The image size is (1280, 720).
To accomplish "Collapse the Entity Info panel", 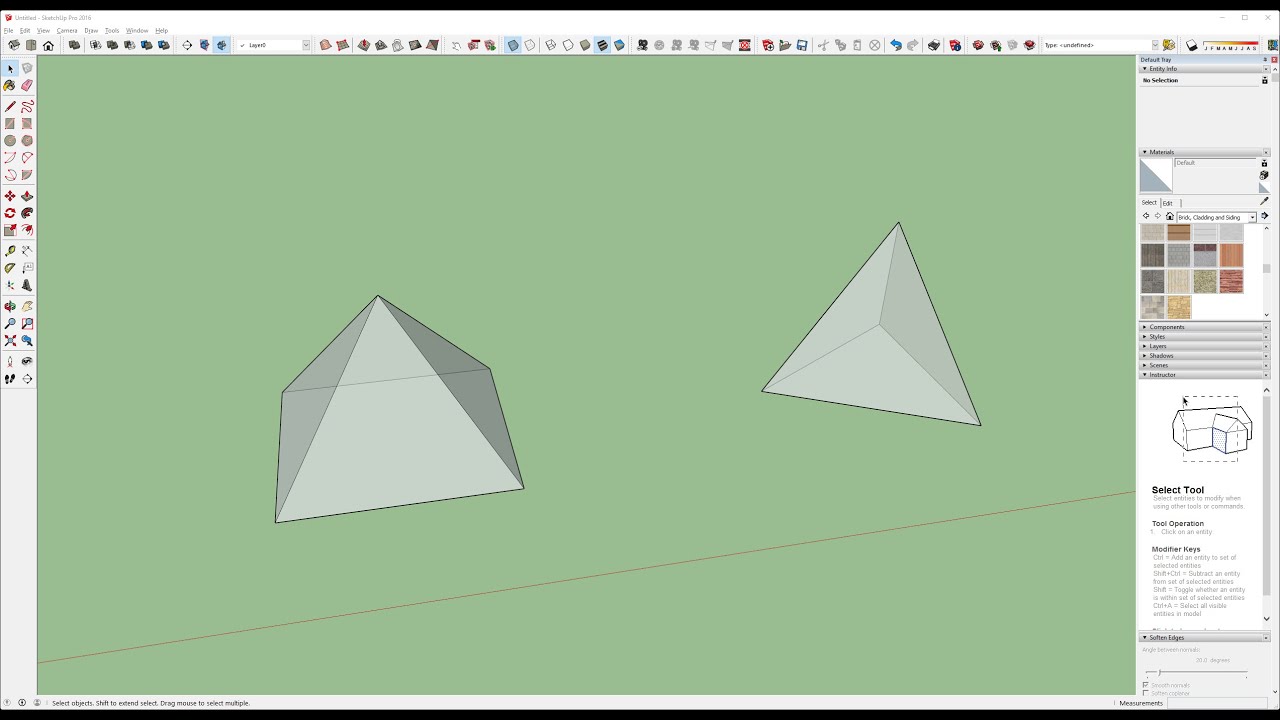I will tap(1204, 69).
